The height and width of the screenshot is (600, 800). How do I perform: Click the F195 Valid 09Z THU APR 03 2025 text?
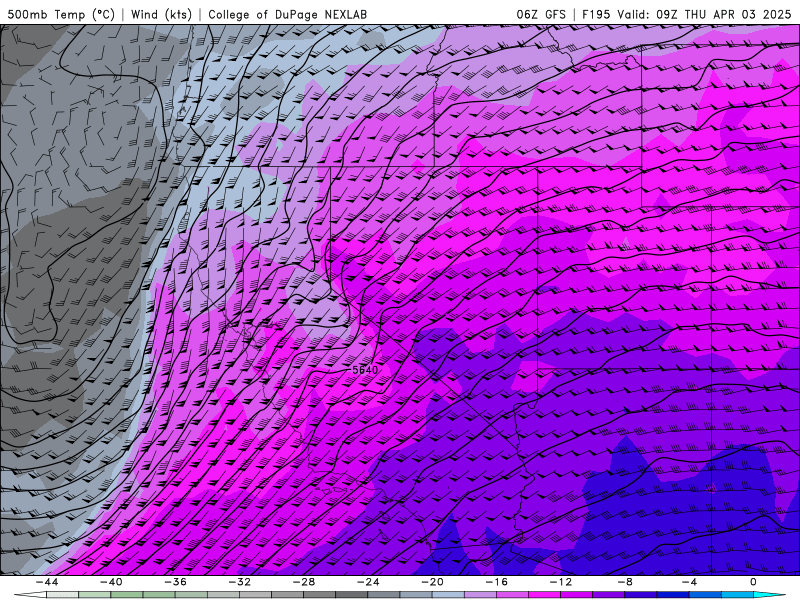point(687,14)
